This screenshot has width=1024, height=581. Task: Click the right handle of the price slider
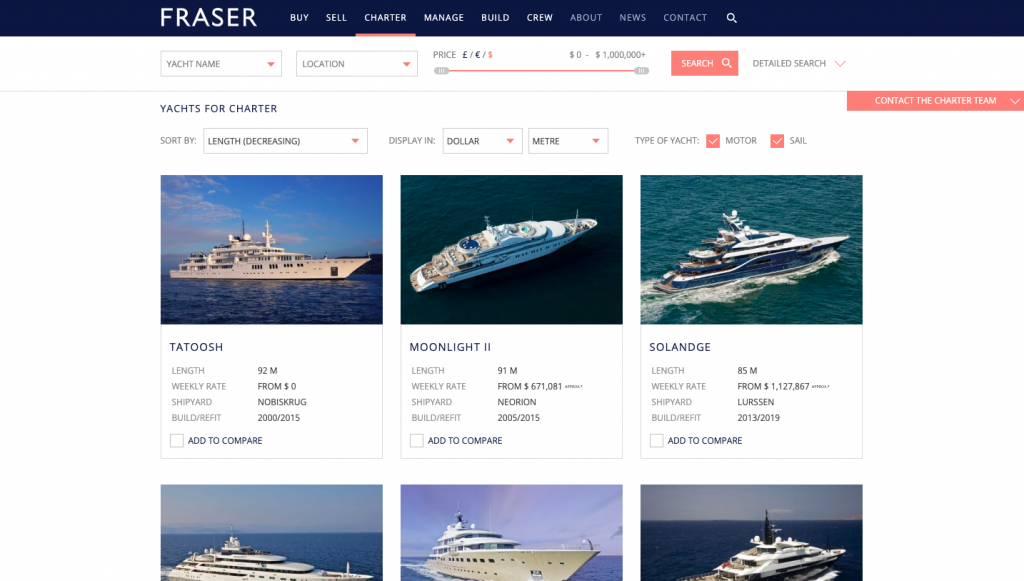pos(641,71)
